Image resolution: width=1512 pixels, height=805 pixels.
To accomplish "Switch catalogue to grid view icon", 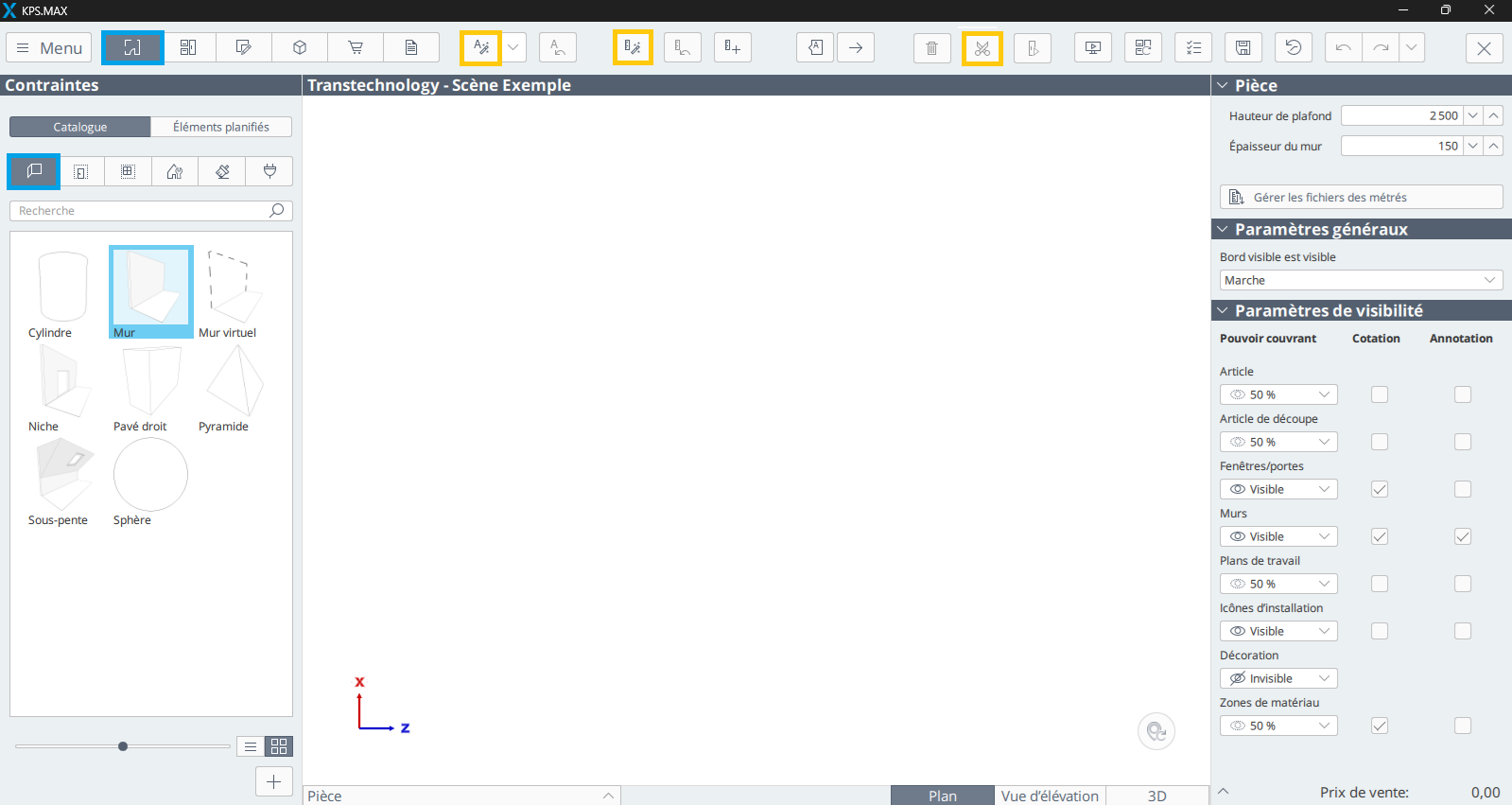I will point(279,746).
